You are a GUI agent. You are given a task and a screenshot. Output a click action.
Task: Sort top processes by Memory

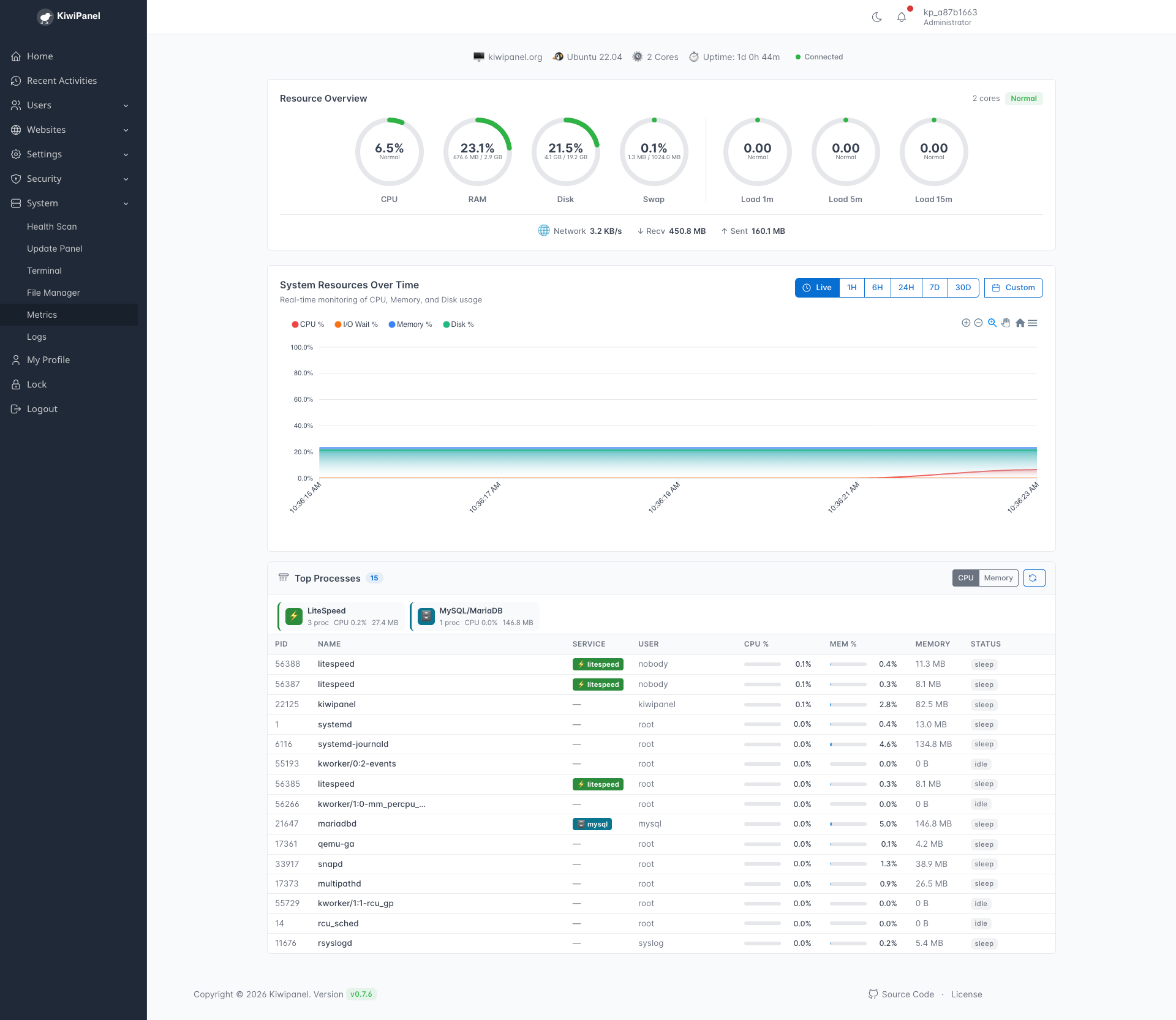(998, 578)
